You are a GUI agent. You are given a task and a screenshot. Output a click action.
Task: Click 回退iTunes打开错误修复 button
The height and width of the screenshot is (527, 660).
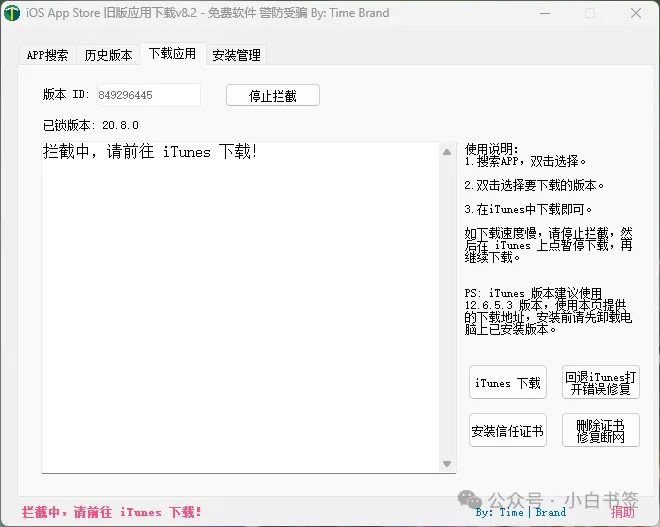[601, 382]
